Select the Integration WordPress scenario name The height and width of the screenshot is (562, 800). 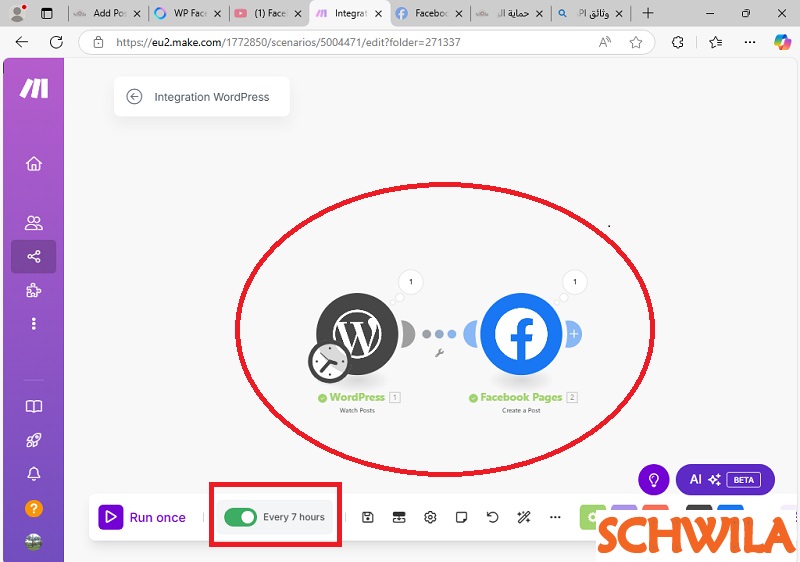[x=212, y=97]
